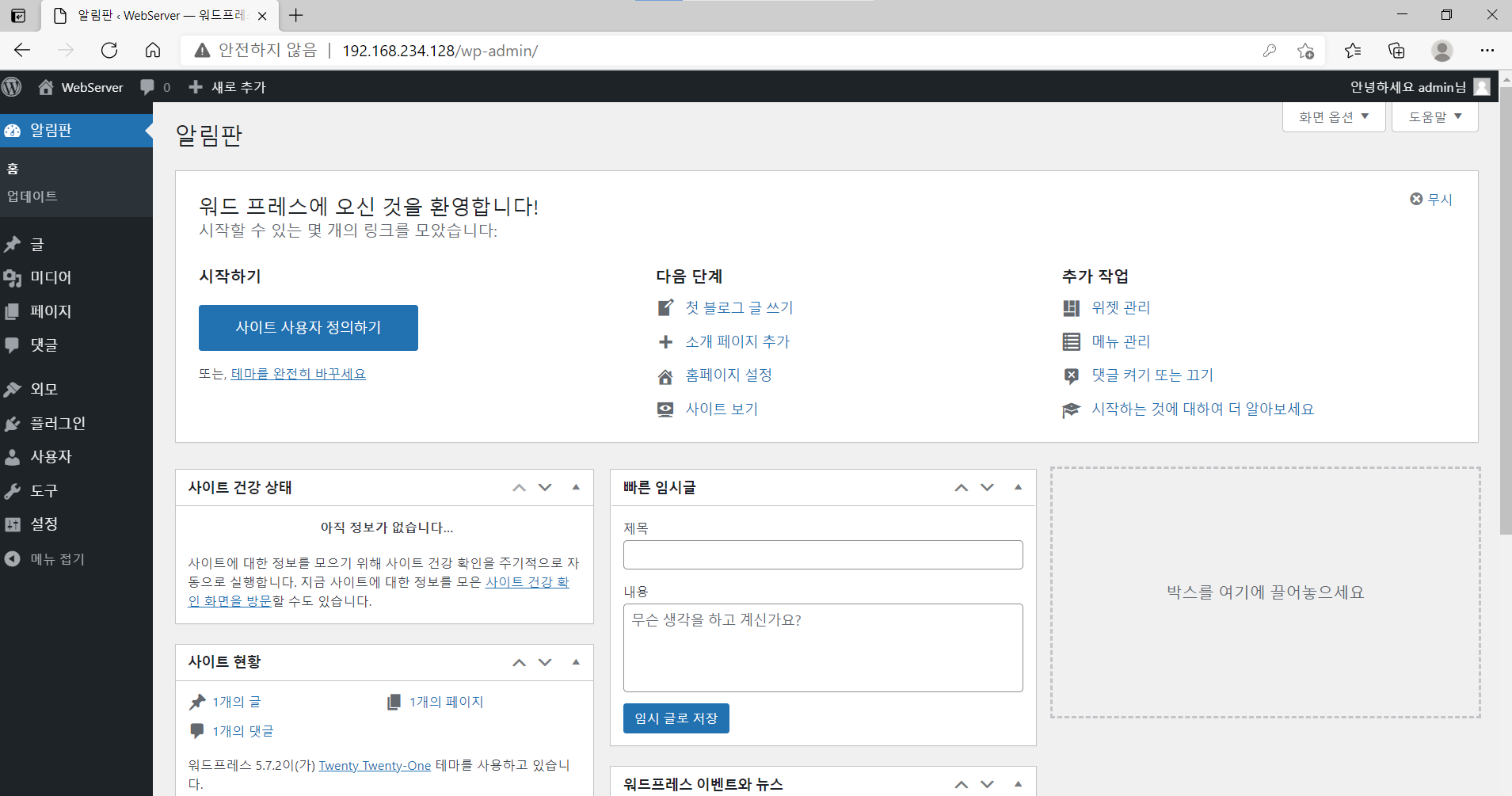The height and width of the screenshot is (796, 1512).
Task: Open the browser collections icon
Action: (x=1396, y=51)
